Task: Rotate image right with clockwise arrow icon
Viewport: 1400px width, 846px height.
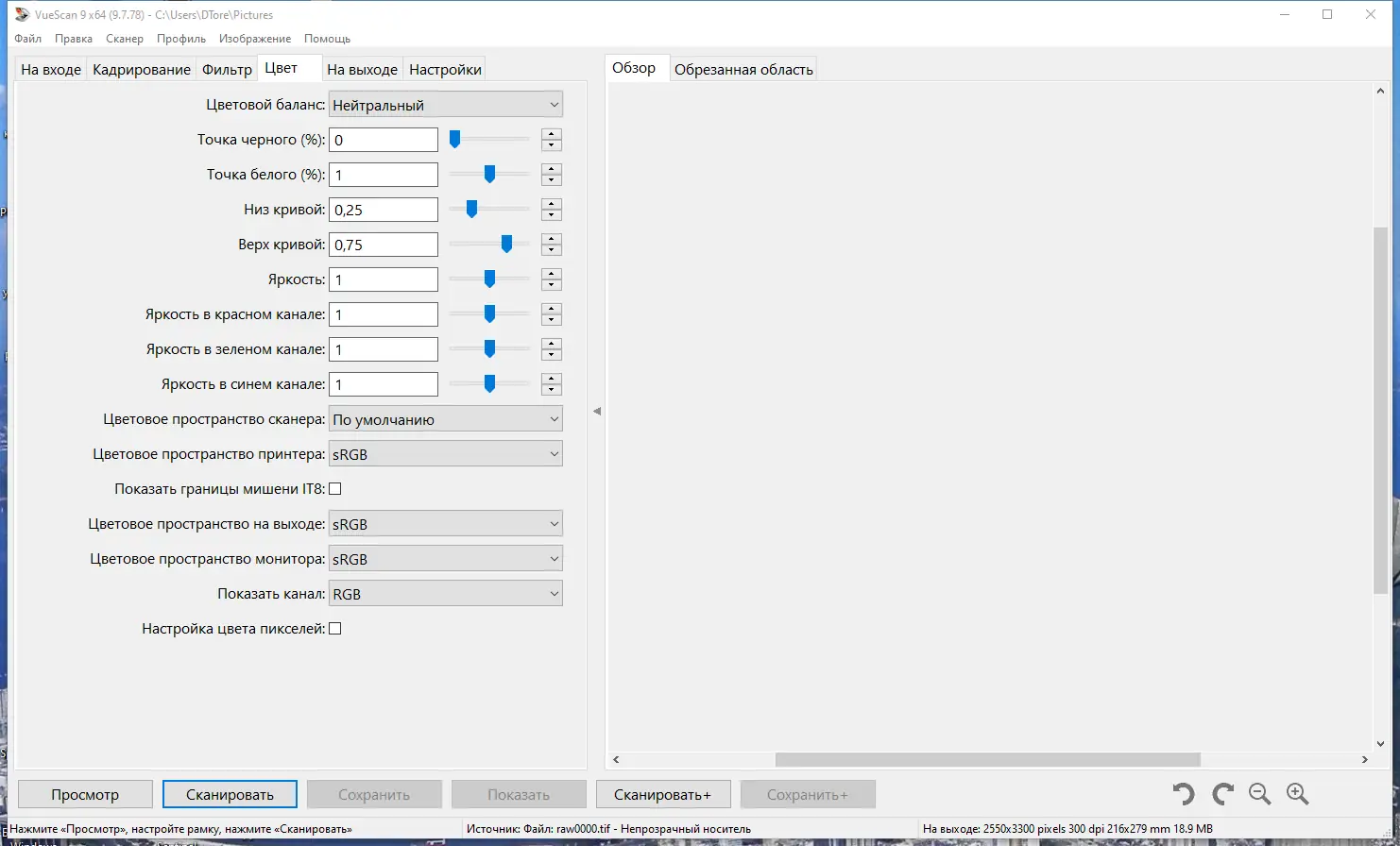Action: [1222, 794]
